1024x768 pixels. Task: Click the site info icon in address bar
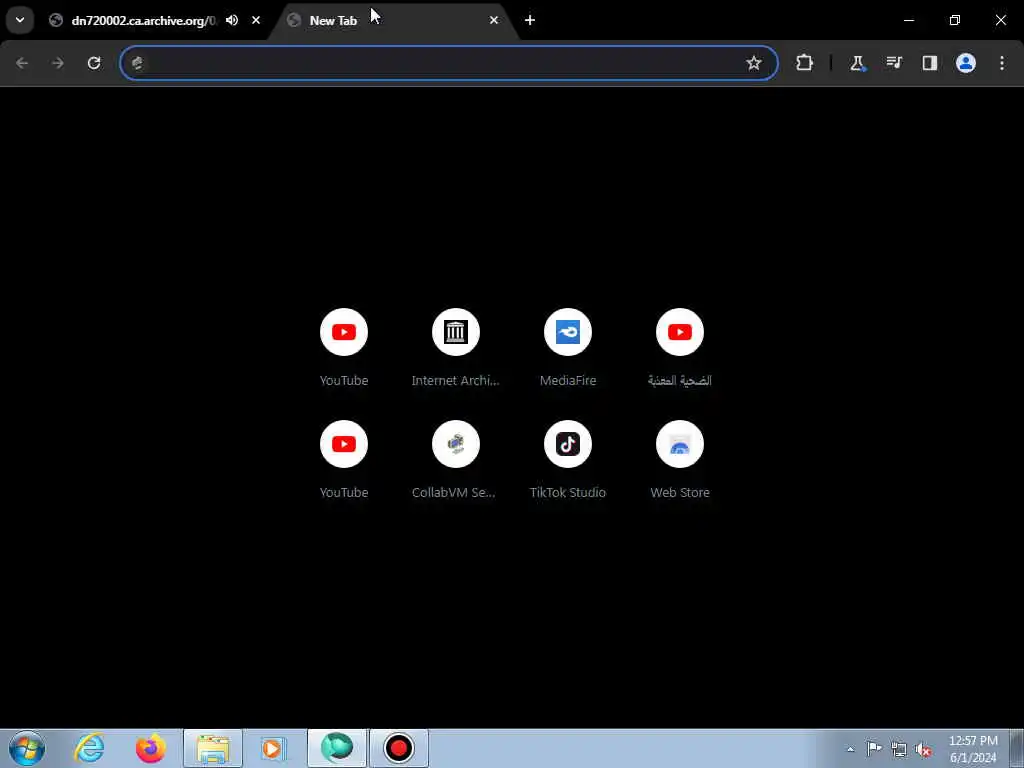pos(137,63)
